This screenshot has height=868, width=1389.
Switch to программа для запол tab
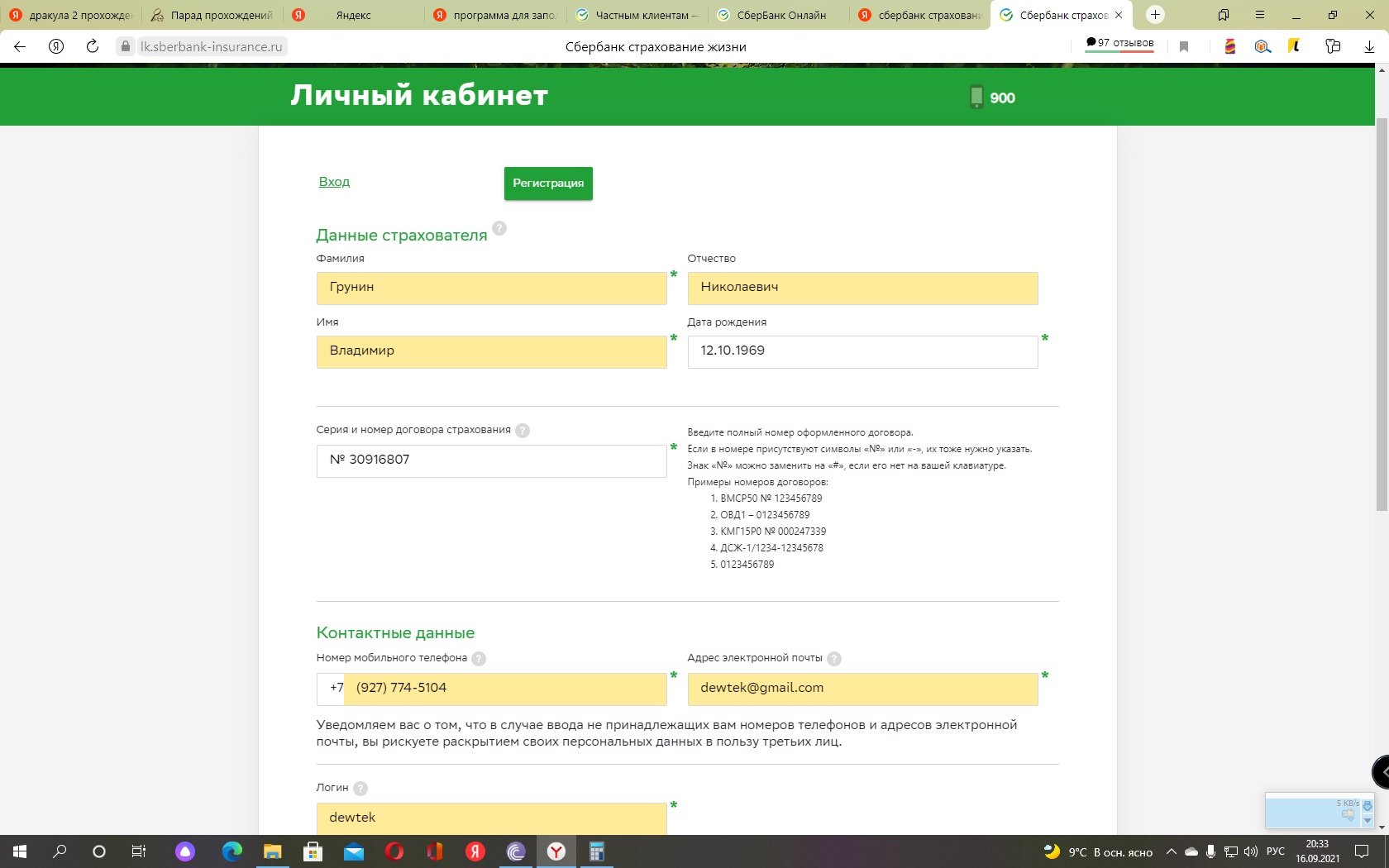[x=496, y=15]
